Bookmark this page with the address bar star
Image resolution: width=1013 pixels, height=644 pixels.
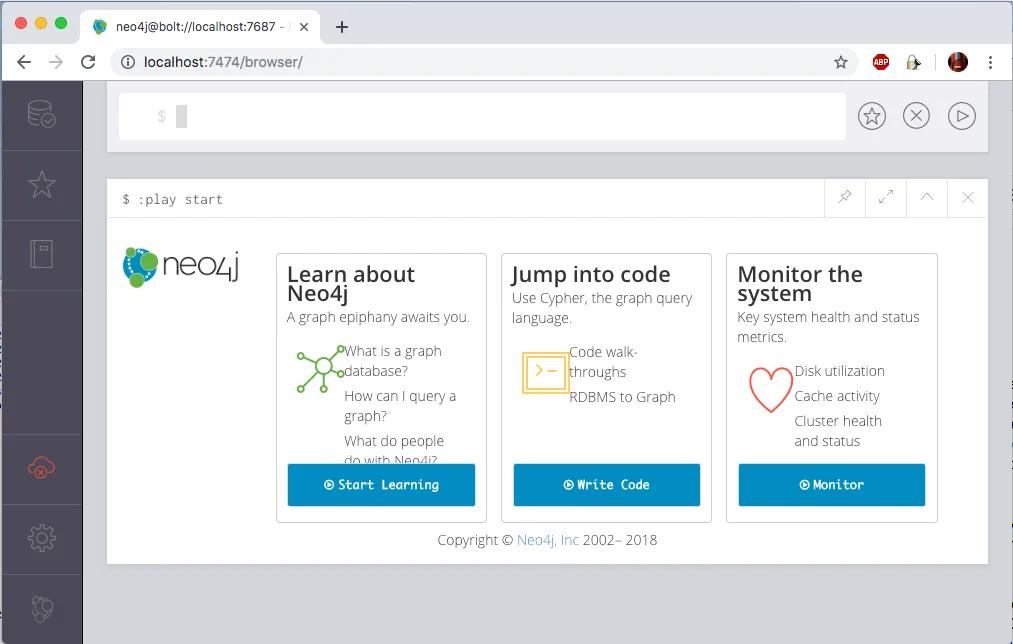(x=841, y=62)
